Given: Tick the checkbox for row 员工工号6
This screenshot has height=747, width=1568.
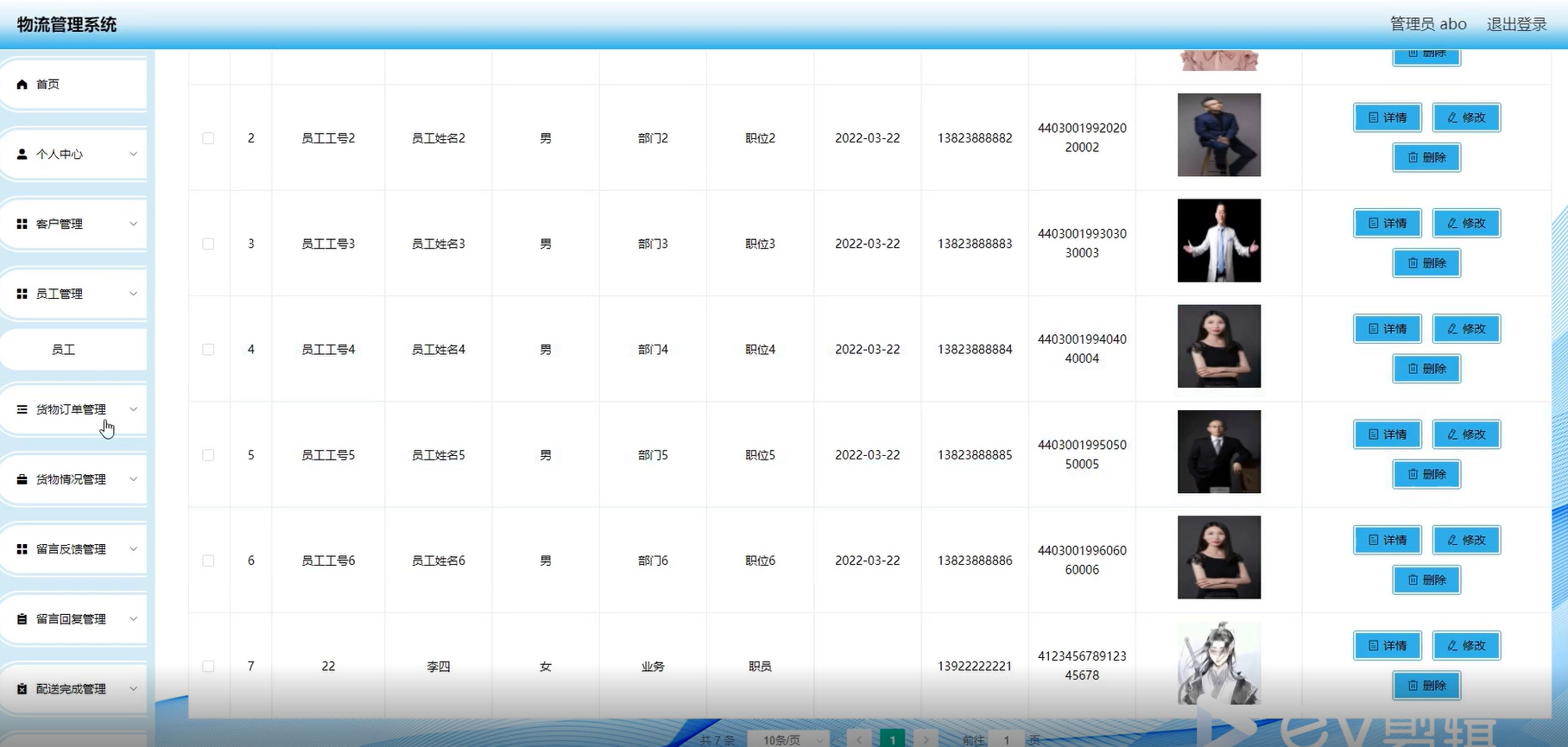Looking at the screenshot, I should click(x=208, y=560).
